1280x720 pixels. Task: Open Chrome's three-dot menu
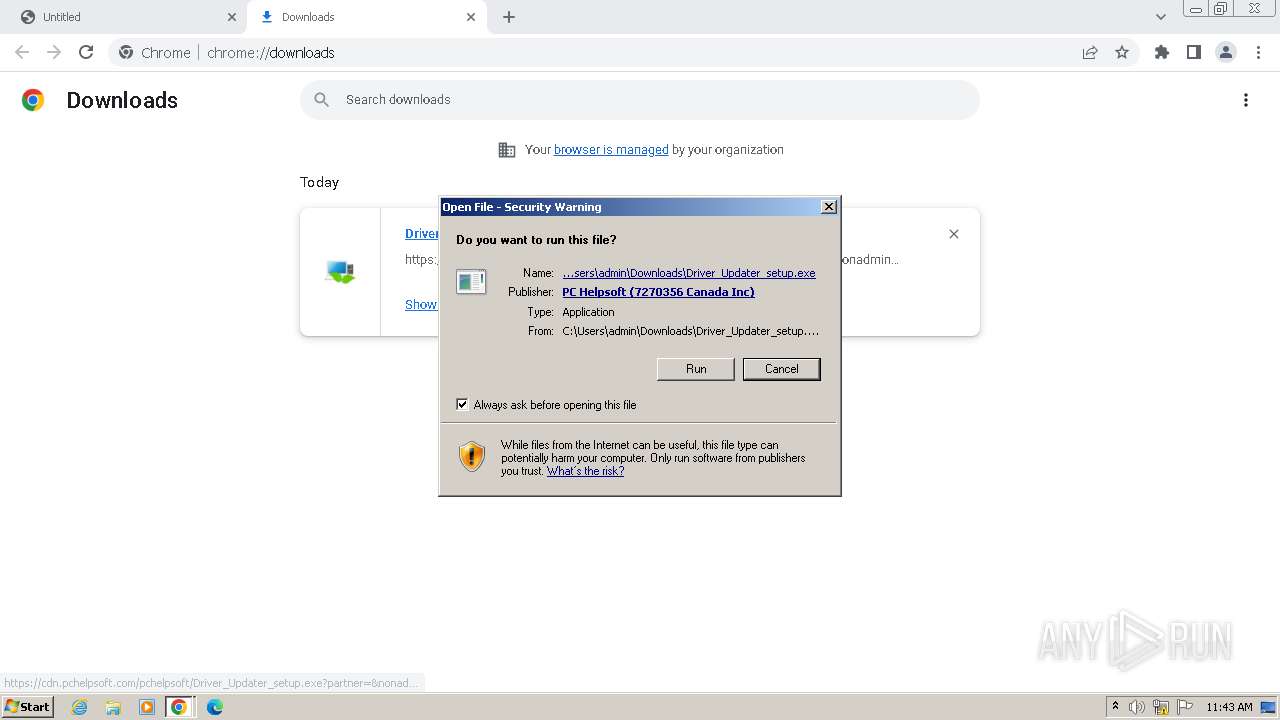coord(1258,53)
